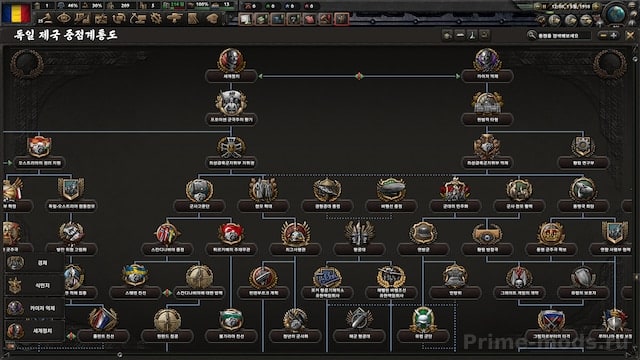Click the Romanian flag in top-left corner

[16, 13]
